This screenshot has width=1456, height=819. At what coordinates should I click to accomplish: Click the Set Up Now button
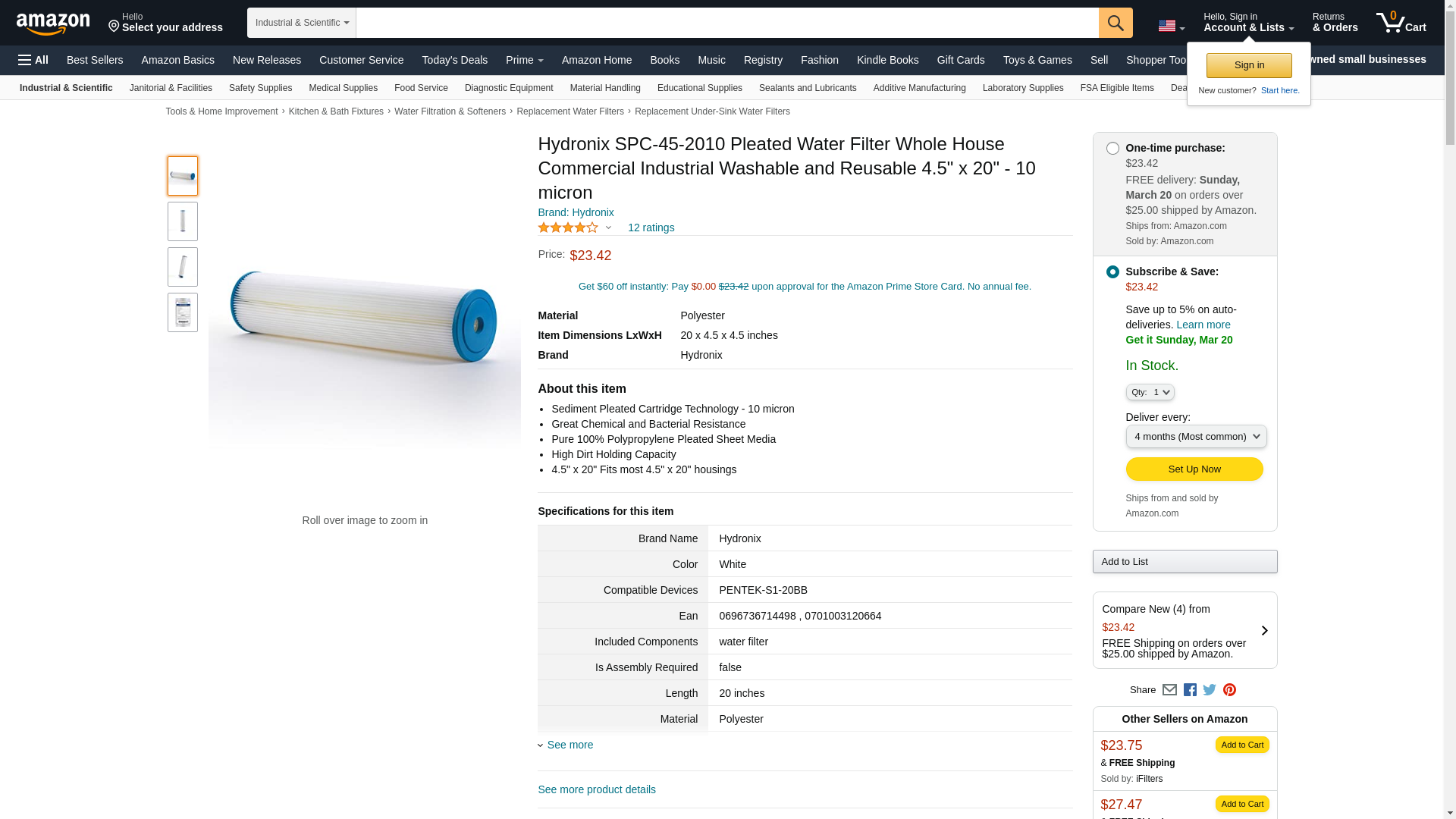[1194, 469]
